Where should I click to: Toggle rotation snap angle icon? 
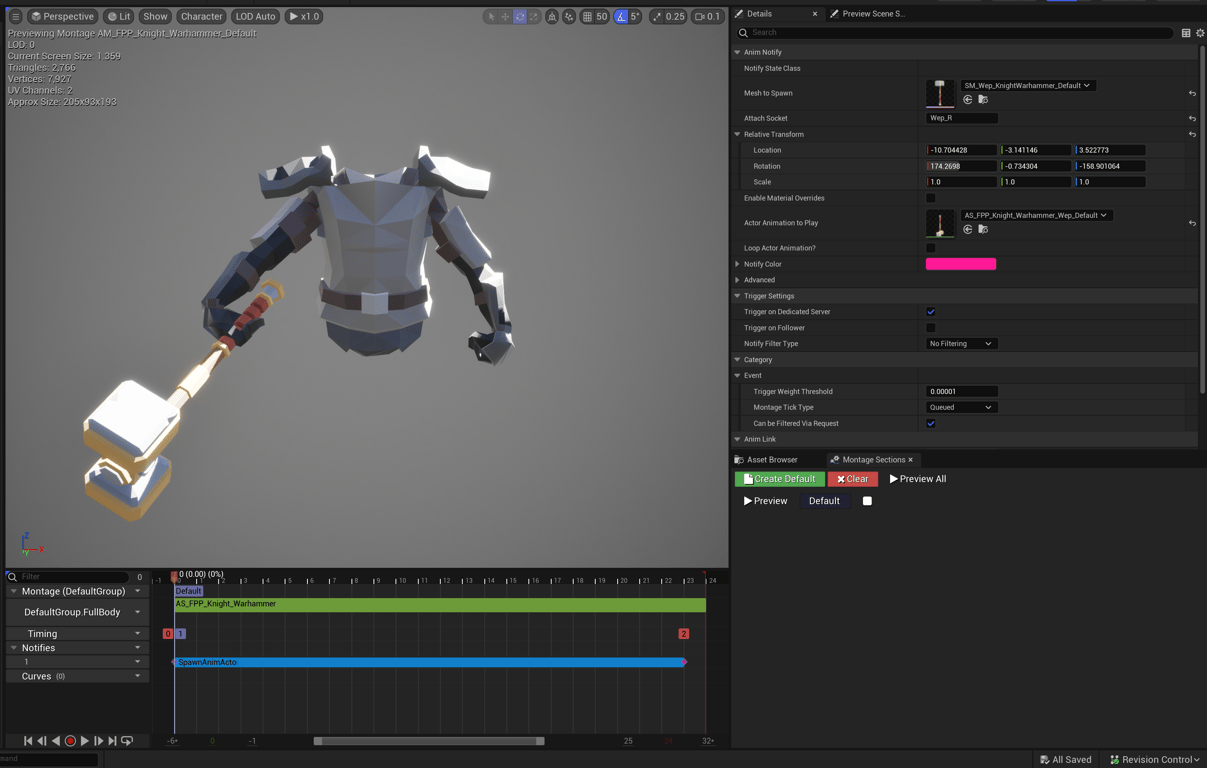621,16
